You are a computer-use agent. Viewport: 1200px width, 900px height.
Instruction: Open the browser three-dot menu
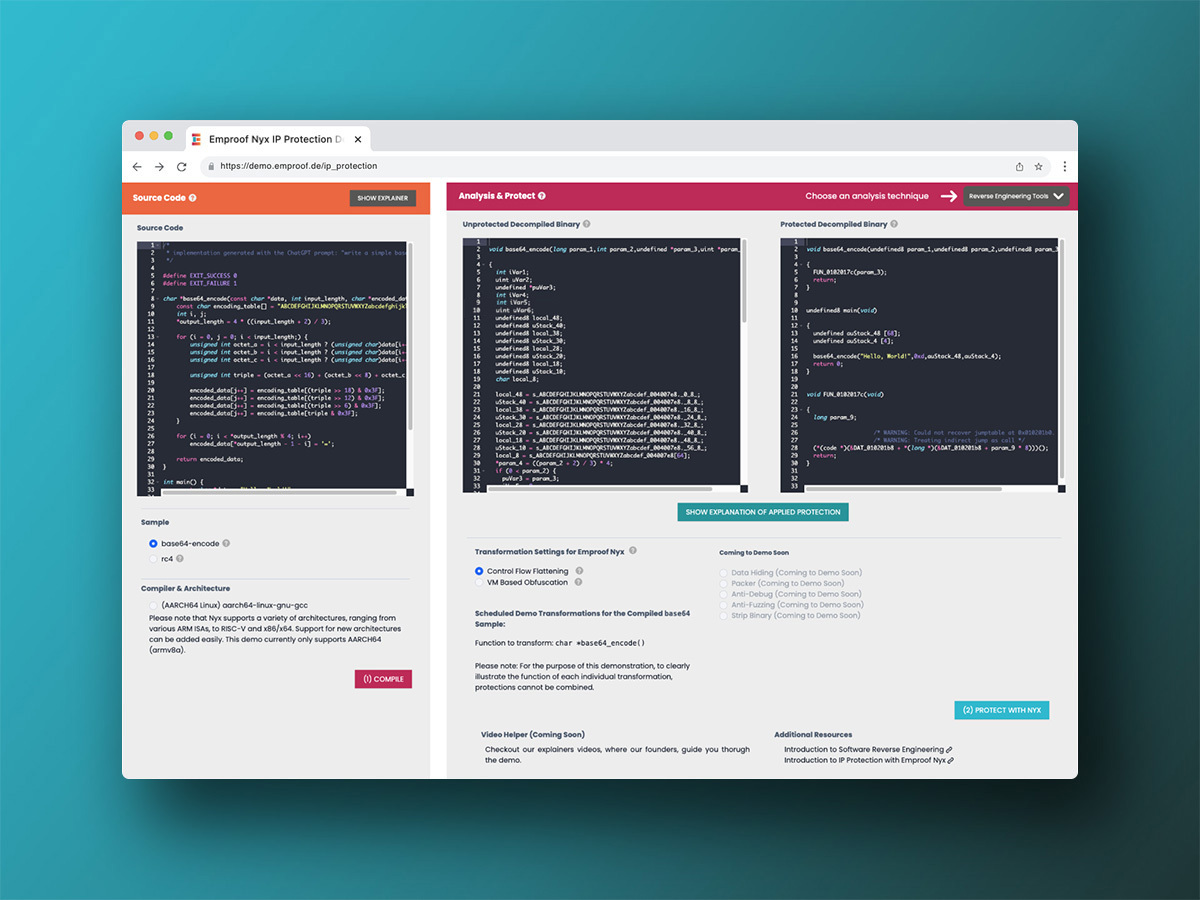click(x=1064, y=166)
